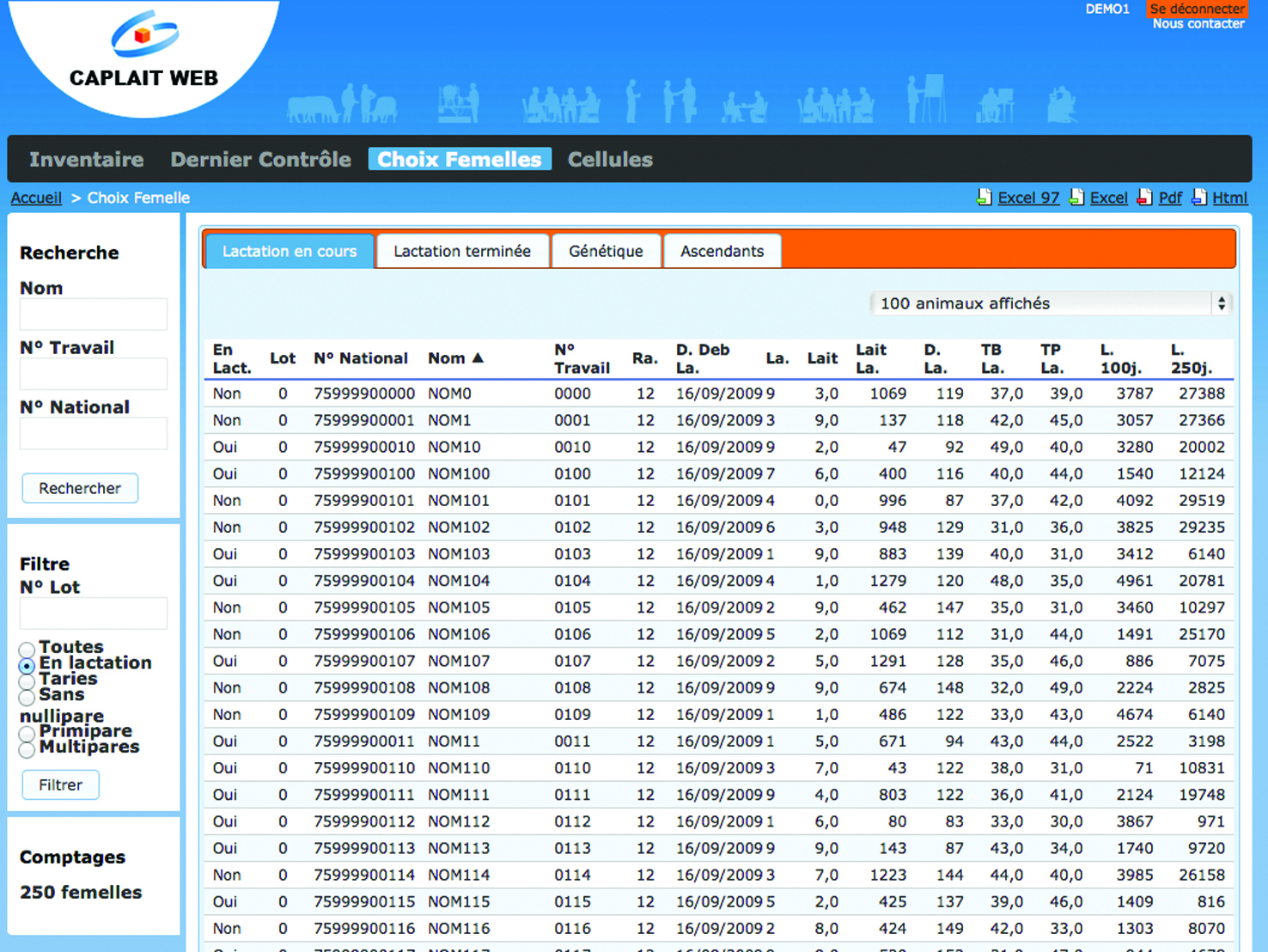
Task: Click the 75999900011 national number cell
Action: point(364,741)
